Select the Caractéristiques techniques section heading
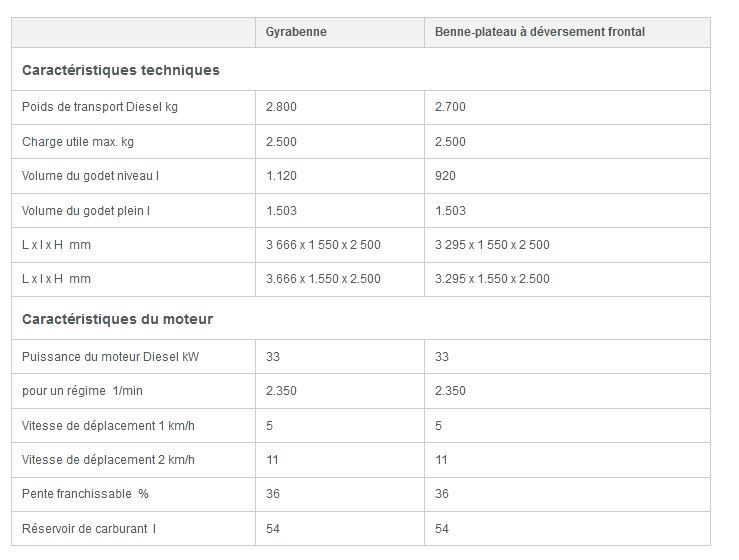739x560 pixels. pos(121,71)
